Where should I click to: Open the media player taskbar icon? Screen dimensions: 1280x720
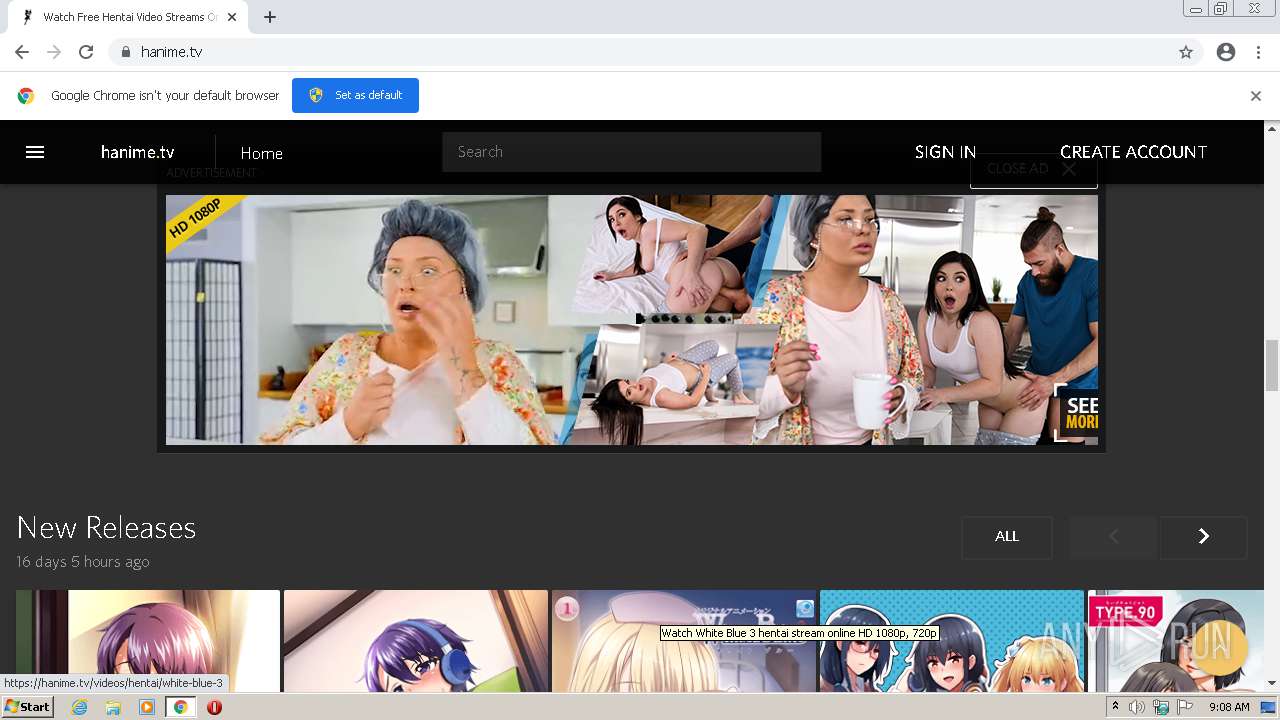[147, 707]
